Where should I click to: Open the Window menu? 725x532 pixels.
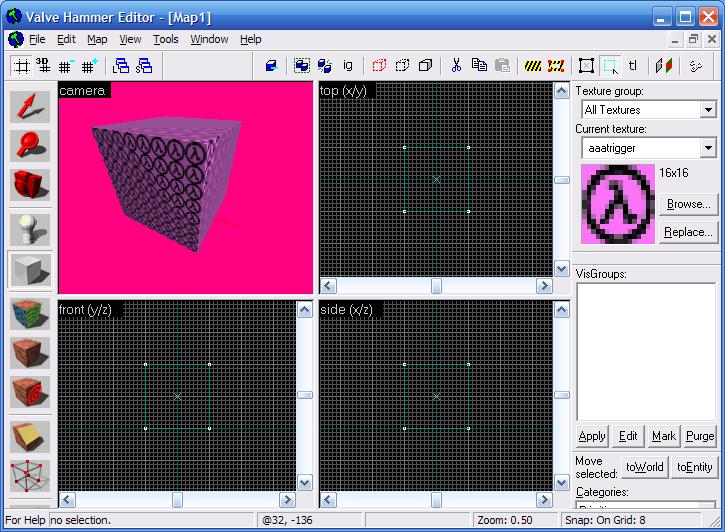(x=209, y=39)
